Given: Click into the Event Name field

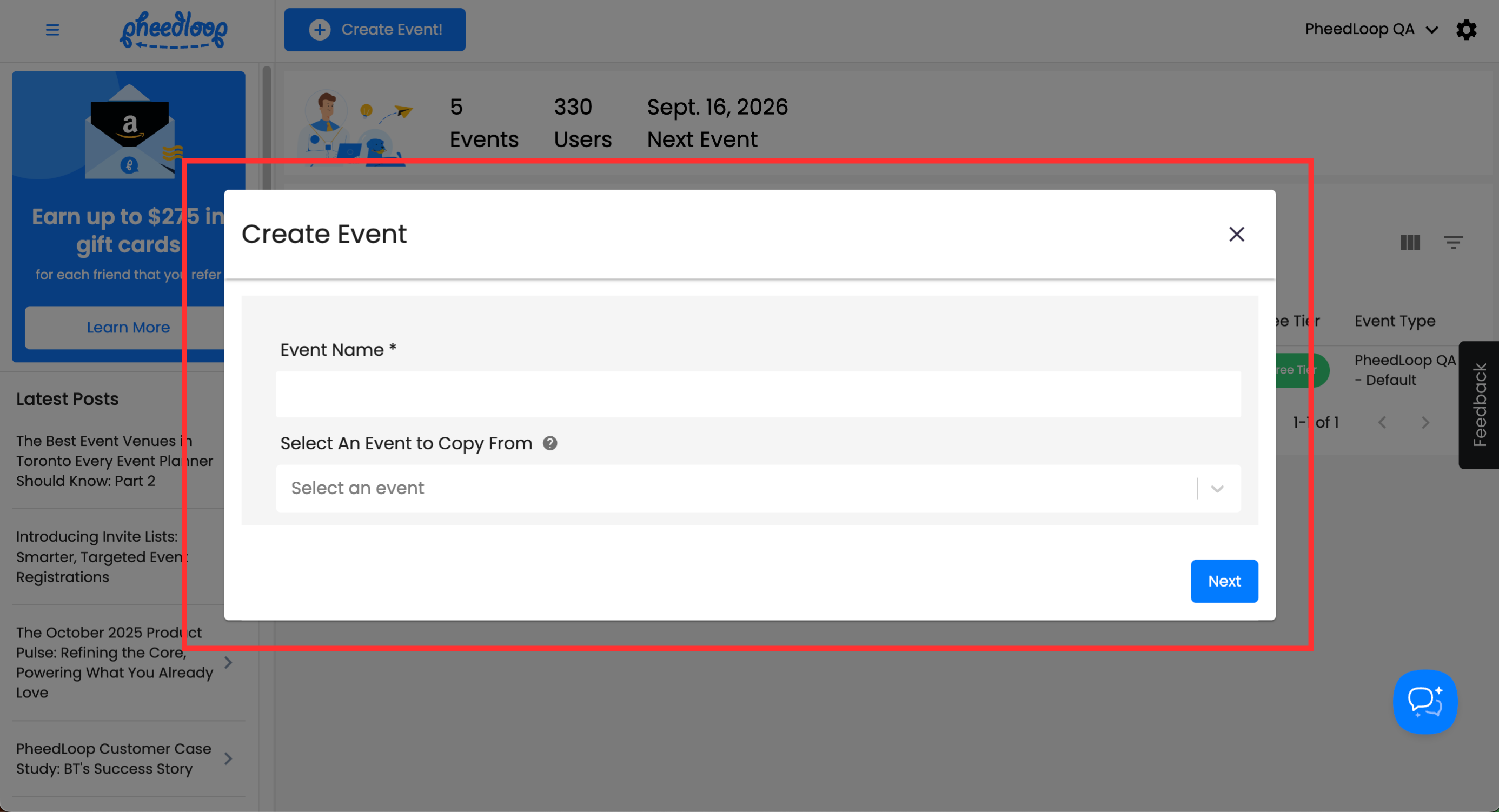Looking at the screenshot, I should coord(758,394).
